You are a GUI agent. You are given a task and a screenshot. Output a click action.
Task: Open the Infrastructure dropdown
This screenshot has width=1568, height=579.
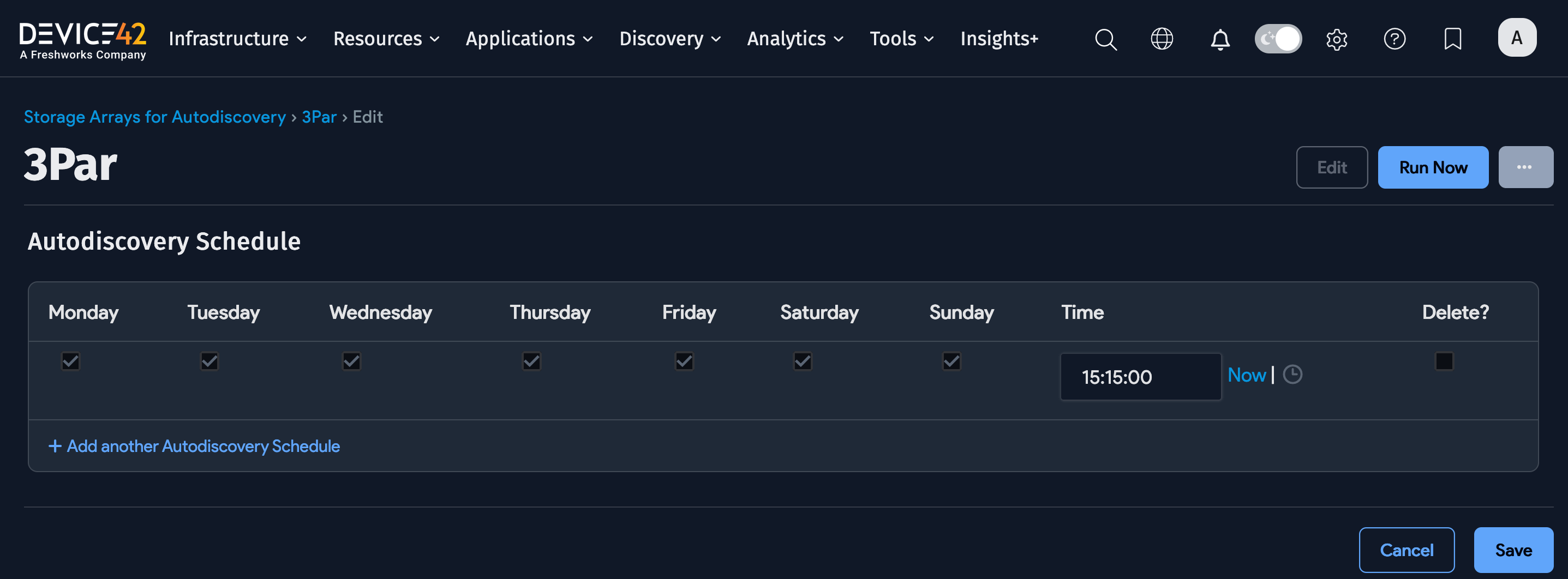[237, 39]
